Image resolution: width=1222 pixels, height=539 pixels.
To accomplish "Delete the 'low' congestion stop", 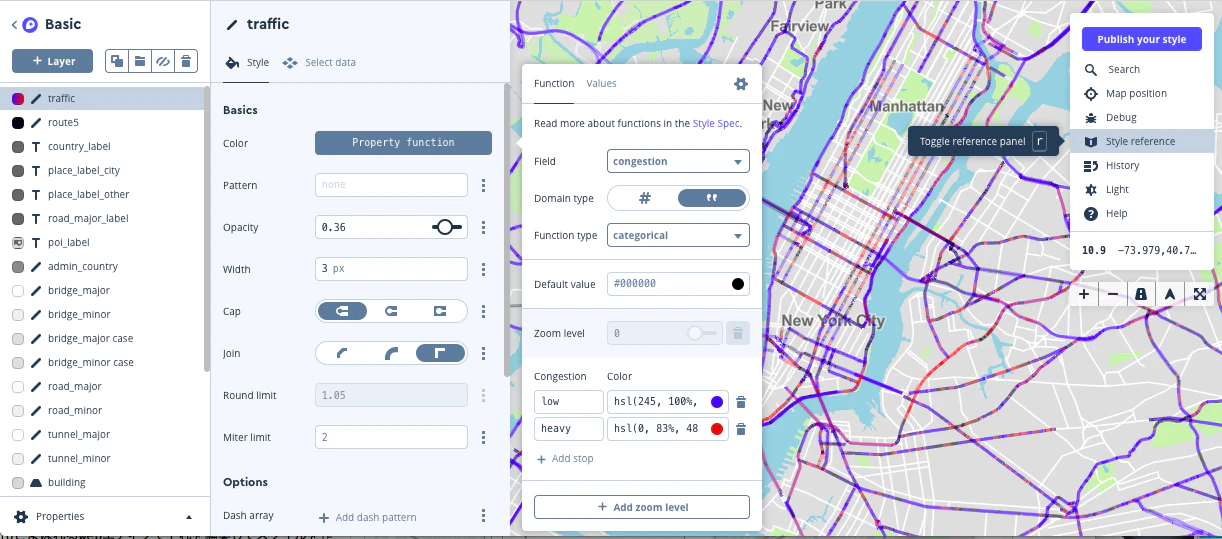I will pyautogui.click(x=741, y=402).
